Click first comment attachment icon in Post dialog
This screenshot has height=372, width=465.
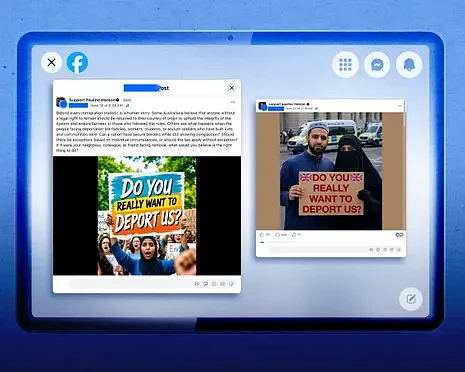click(197, 284)
